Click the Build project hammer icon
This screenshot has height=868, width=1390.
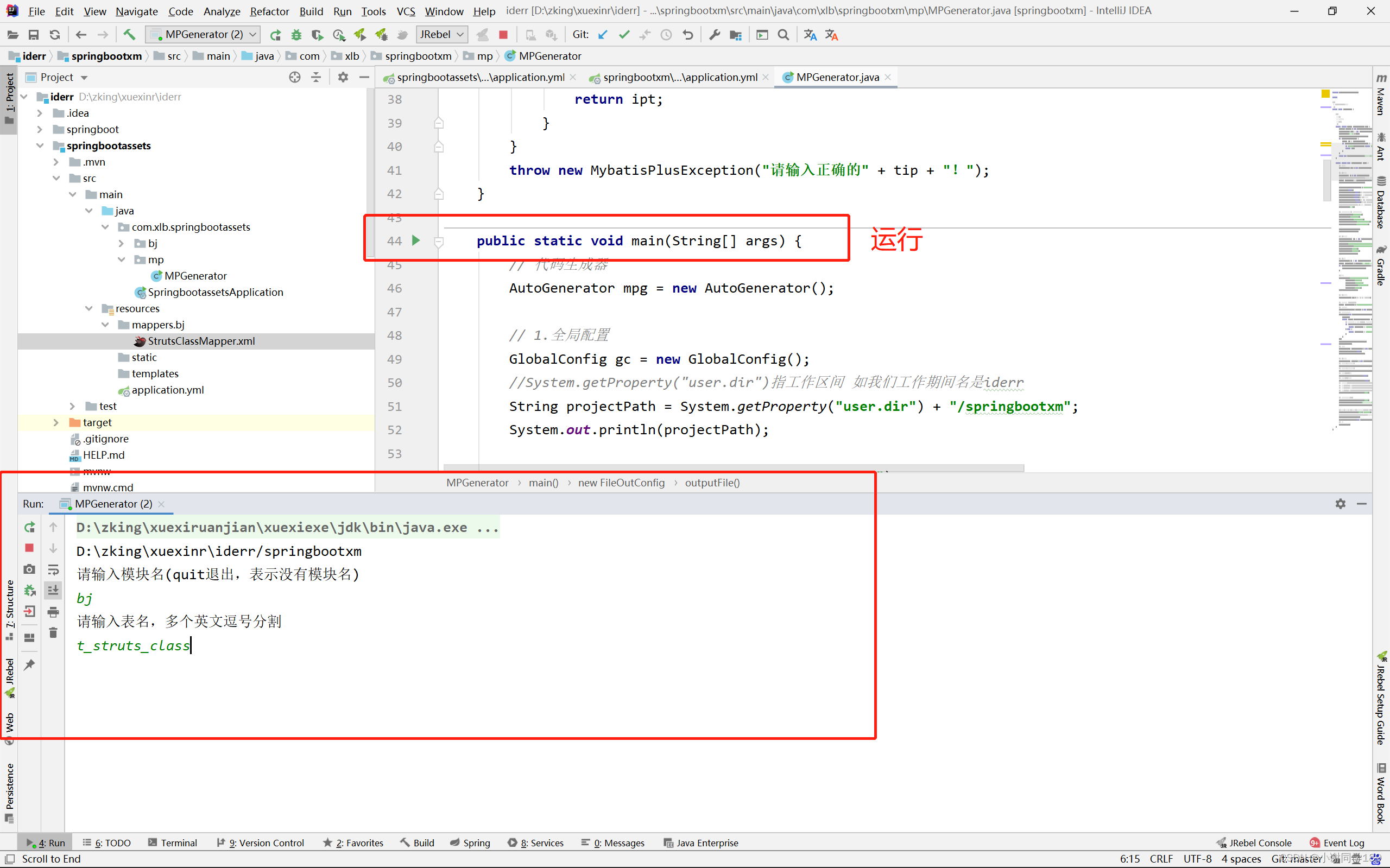point(129,34)
